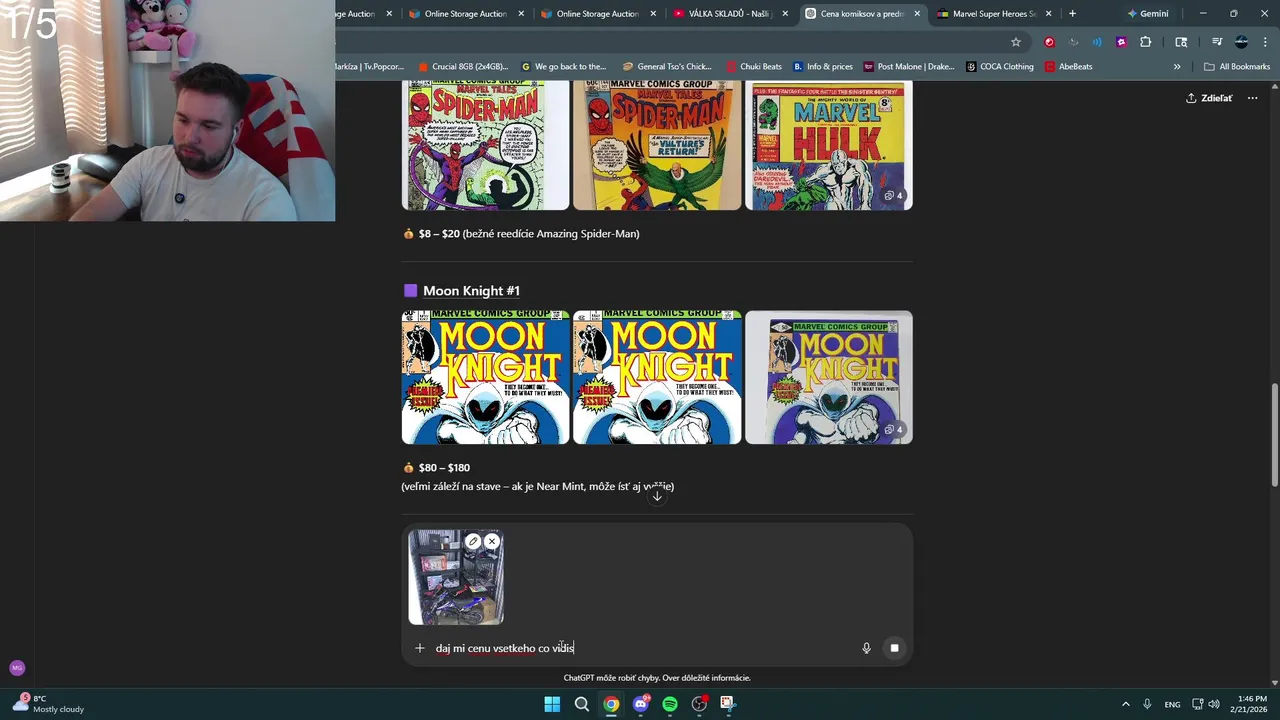Open the Windows Start menu
Screen dimensions: 1280x720
pyautogui.click(x=552, y=704)
